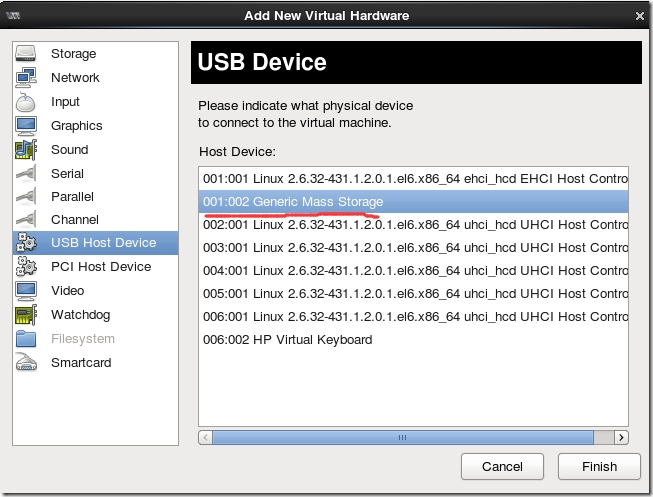The image size is (653, 497).
Task: Click the Cancel button
Action: [502, 467]
